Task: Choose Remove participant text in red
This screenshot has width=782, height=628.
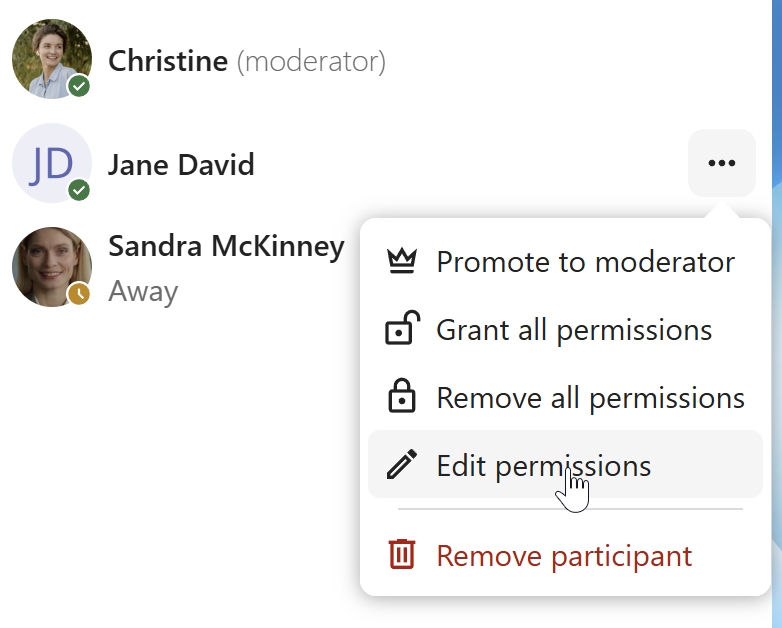Action: [564, 555]
